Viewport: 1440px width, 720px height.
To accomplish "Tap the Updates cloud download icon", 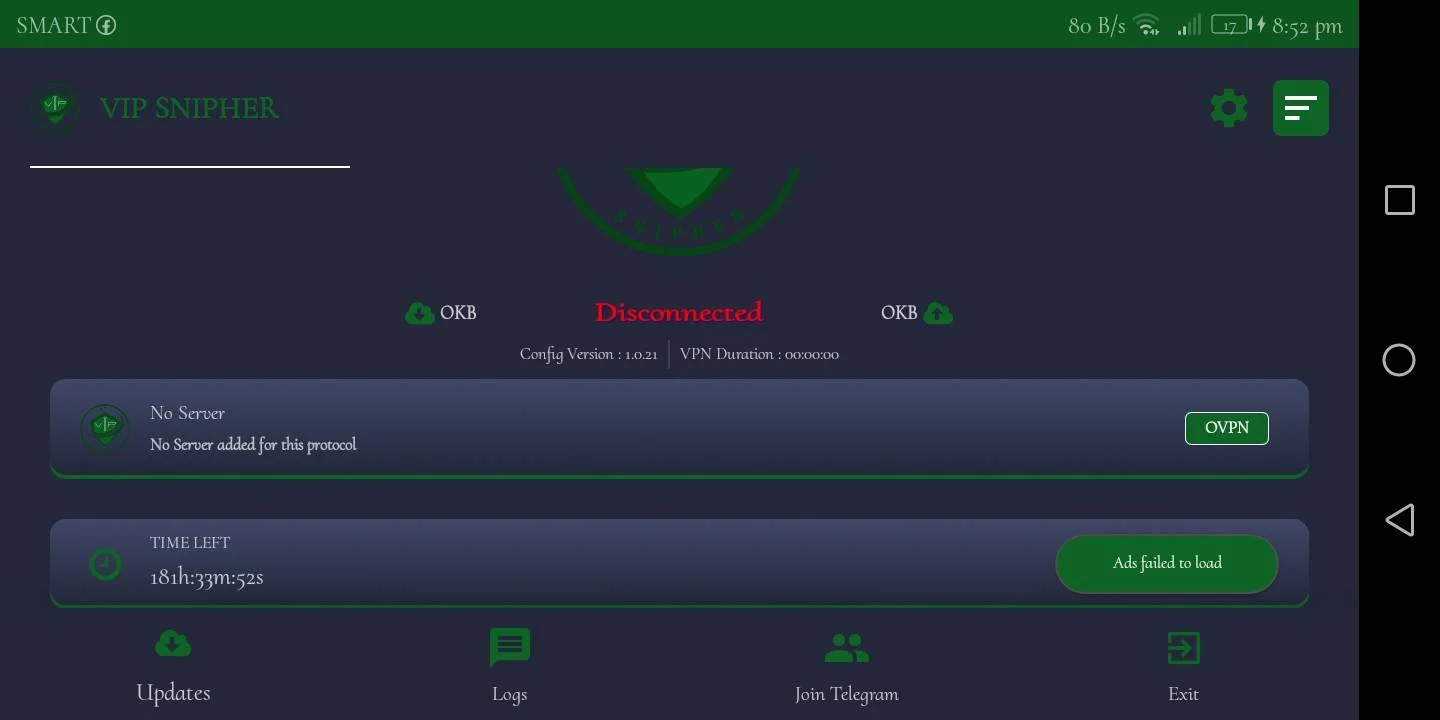I will (x=173, y=643).
